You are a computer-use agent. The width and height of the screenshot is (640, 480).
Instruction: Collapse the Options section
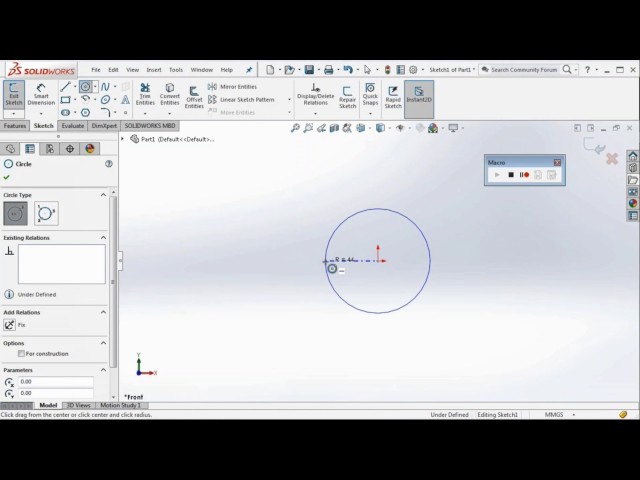(x=103, y=343)
